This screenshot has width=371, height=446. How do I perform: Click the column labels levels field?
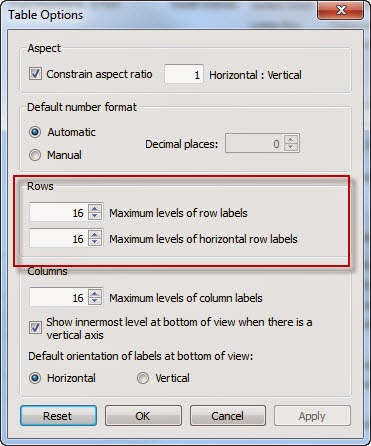point(59,297)
